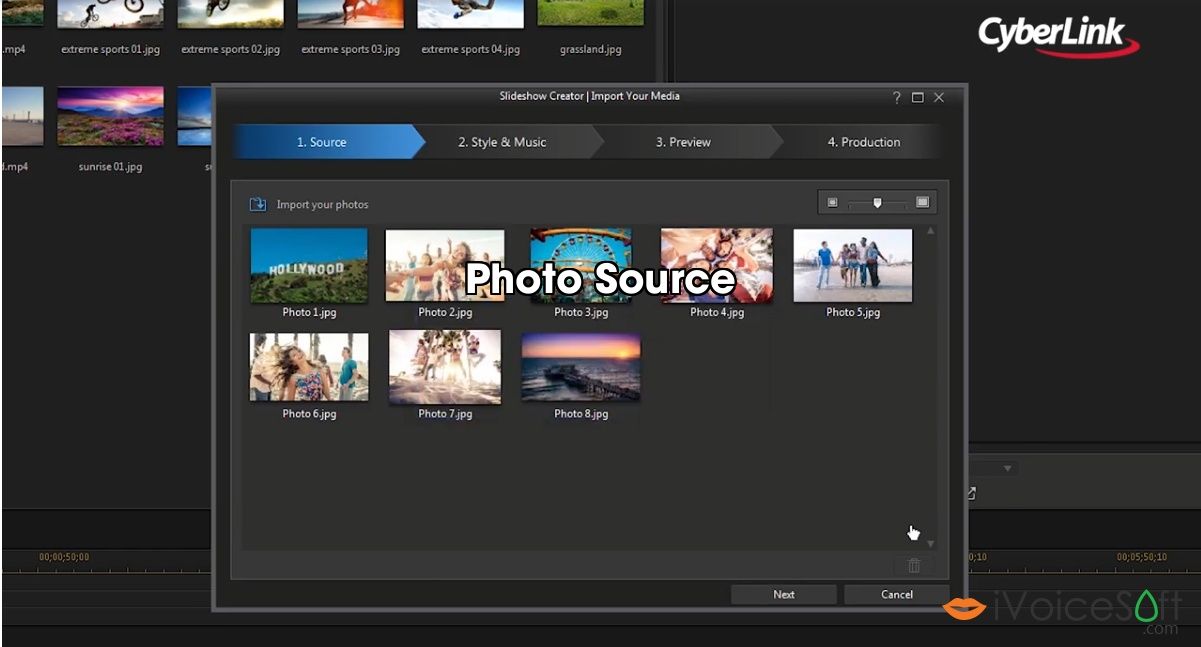The image size is (1201, 647).
Task: Go to the 1. Source step
Action: (x=322, y=142)
